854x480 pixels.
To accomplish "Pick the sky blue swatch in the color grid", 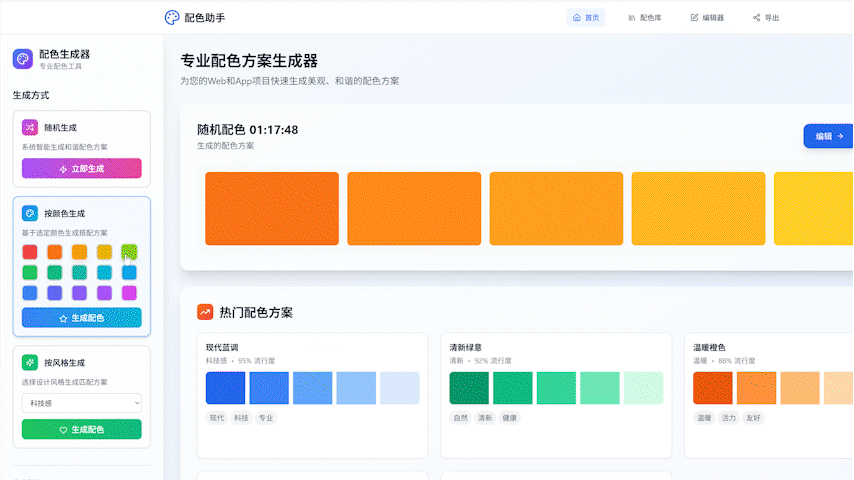I will click(x=129, y=272).
